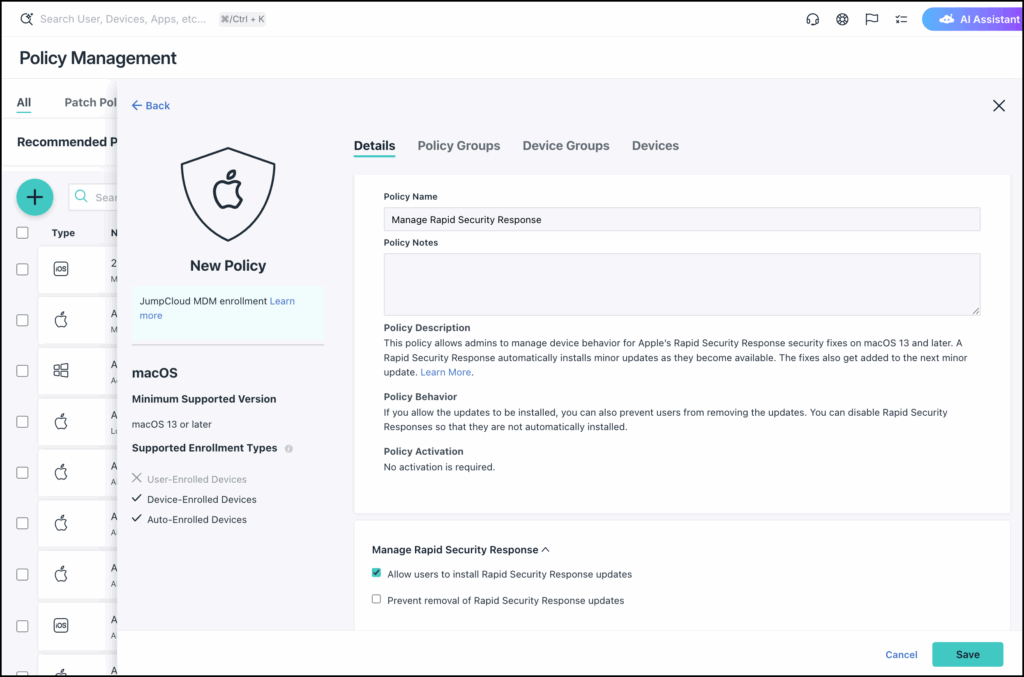Go Back using the back arrow link
This screenshot has height=677, width=1024.
[150, 105]
